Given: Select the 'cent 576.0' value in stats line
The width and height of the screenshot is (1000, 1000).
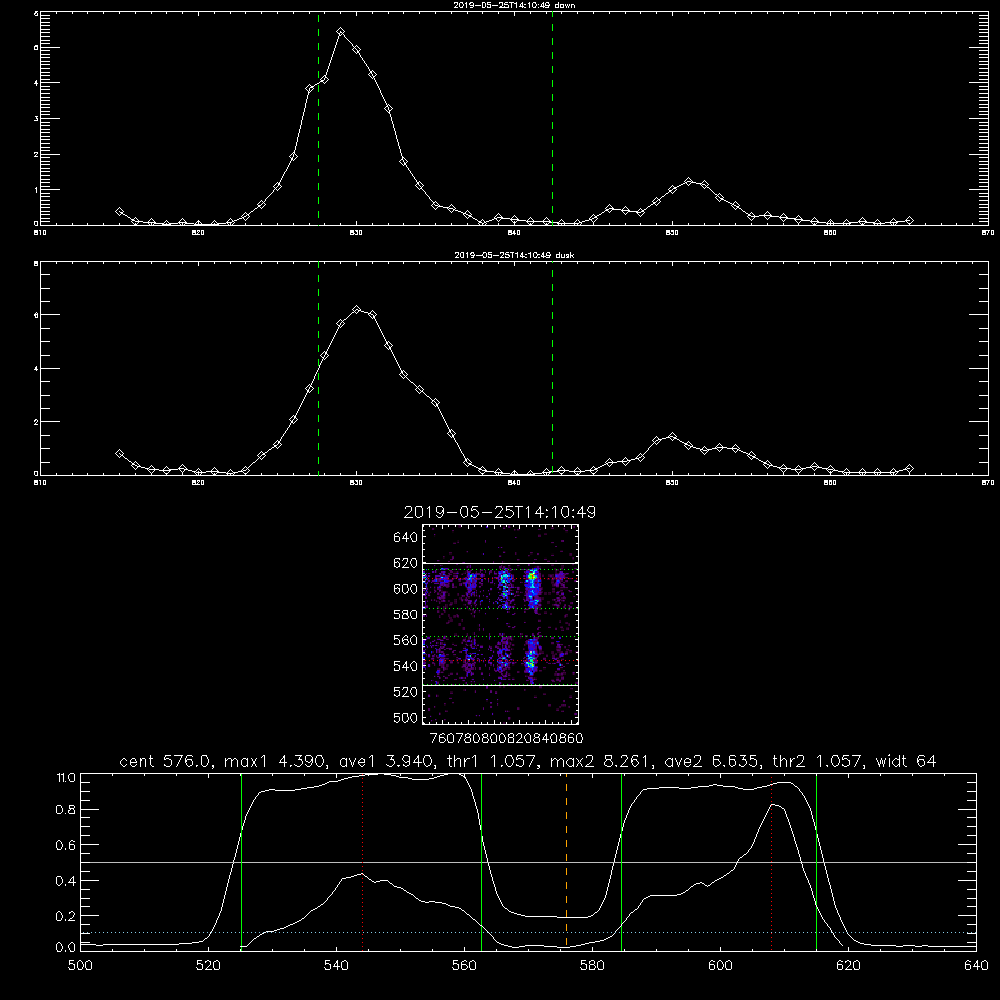Looking at the screenshot, I should (x=163, y=761).
